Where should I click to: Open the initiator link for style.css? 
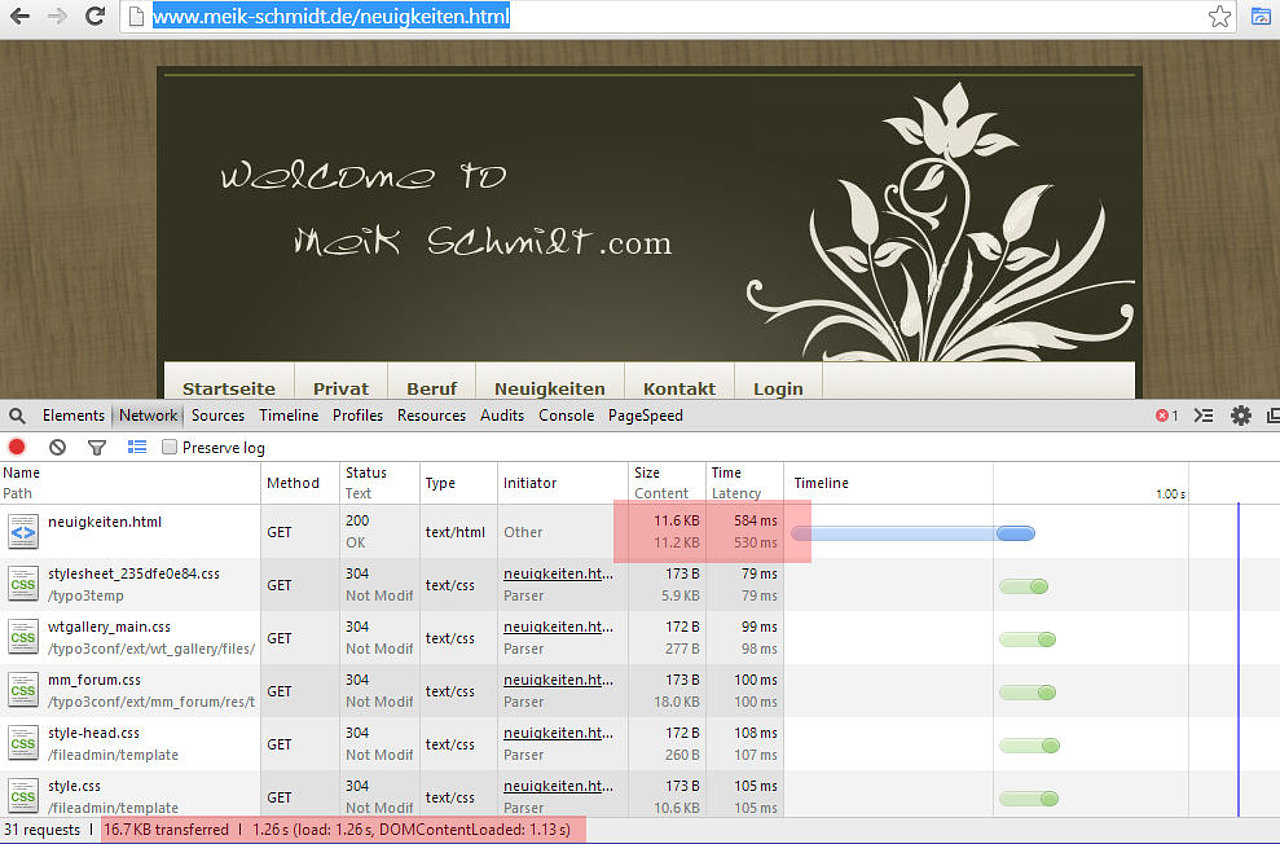tap(558, 786)
